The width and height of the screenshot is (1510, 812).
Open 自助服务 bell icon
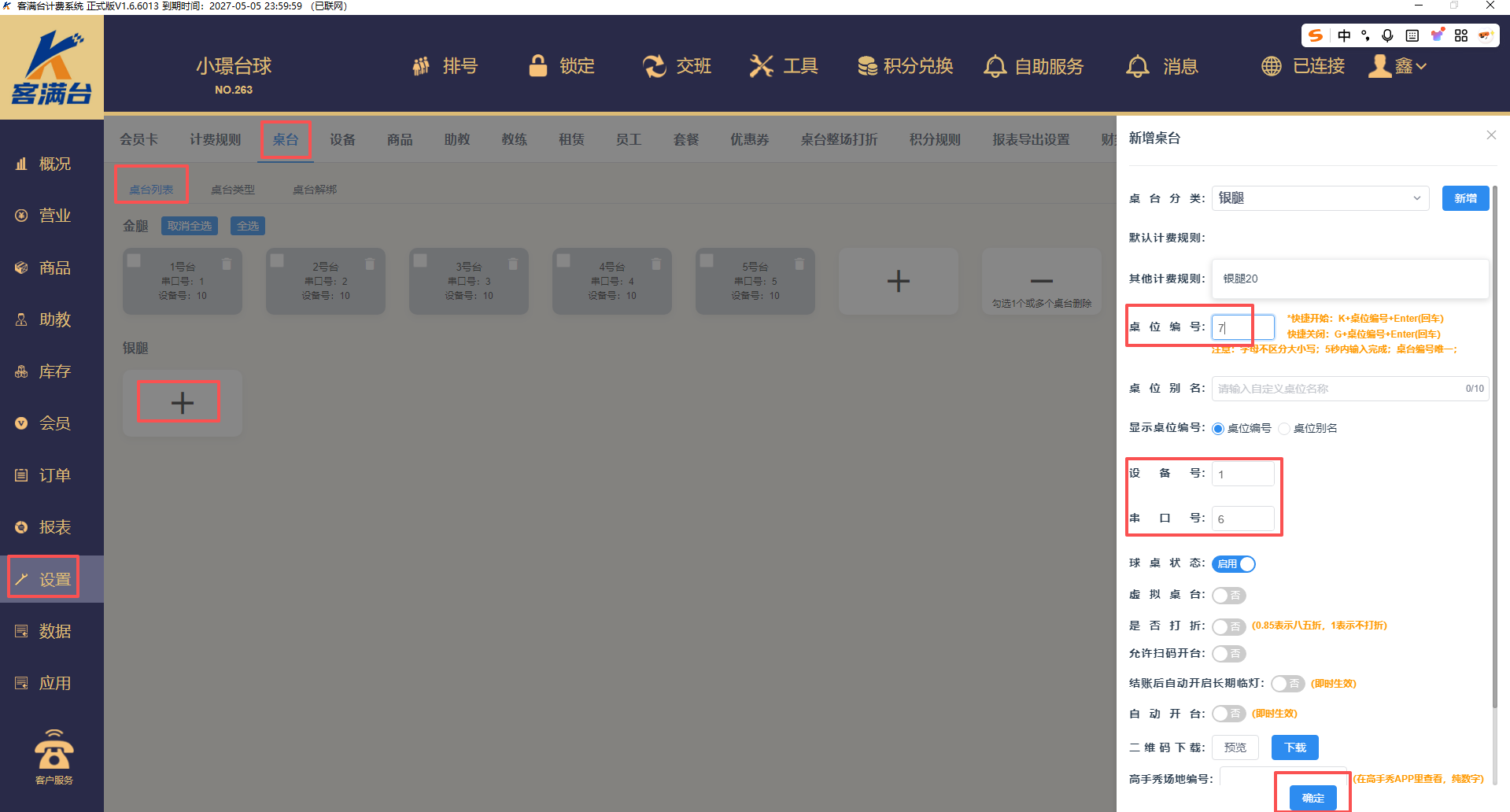point(995,66)
